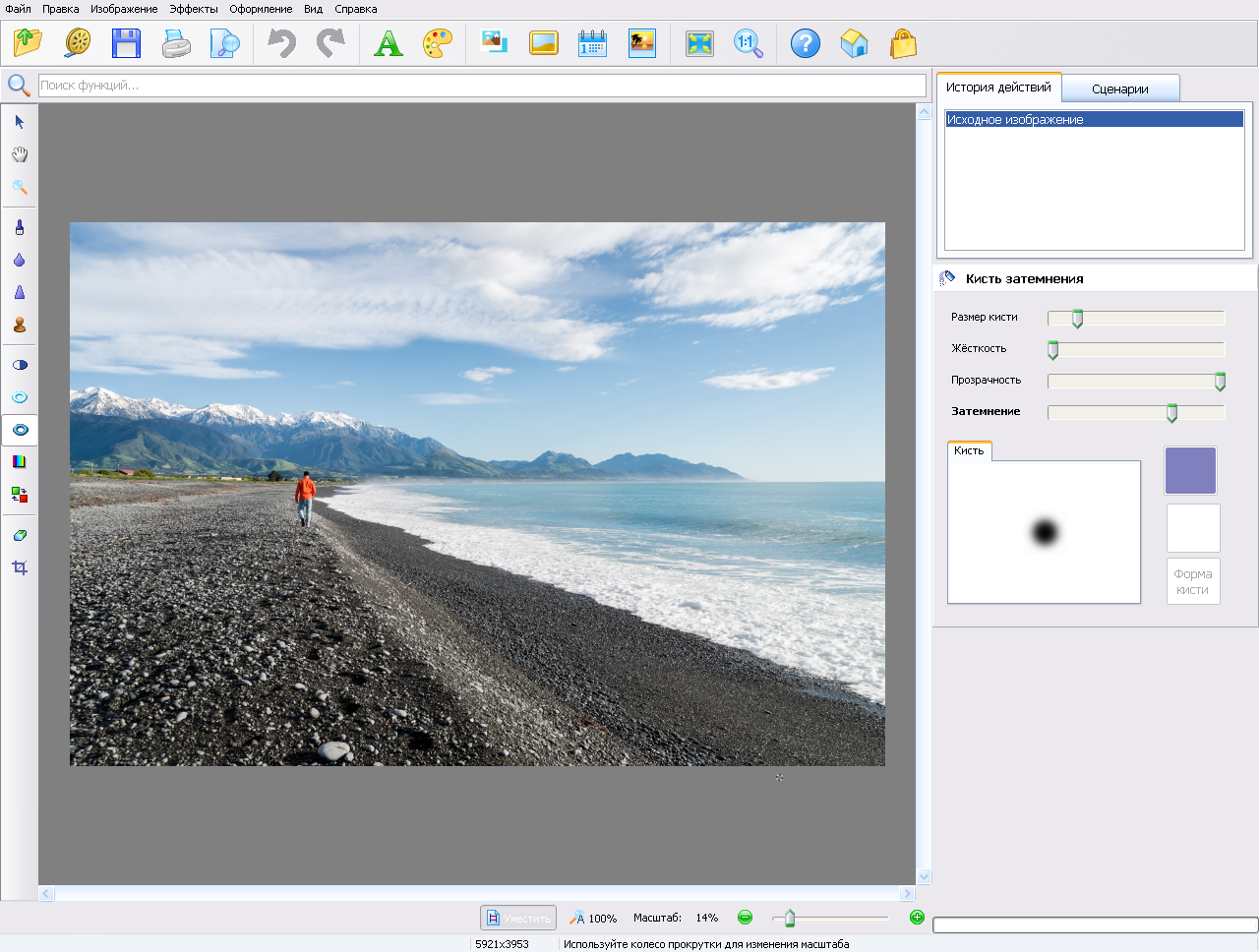Open the color palette icon in the toolbar
Viewport: 1259px width, 952px height.
[437, 43]
